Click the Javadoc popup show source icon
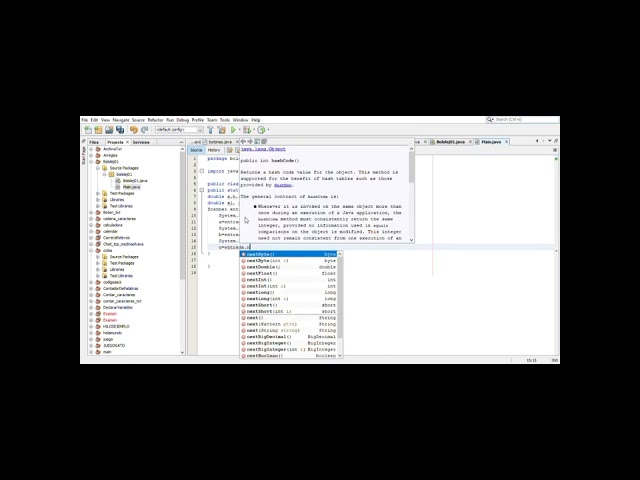640x480 pixels. pyautogui.click(x=264, y=142)
